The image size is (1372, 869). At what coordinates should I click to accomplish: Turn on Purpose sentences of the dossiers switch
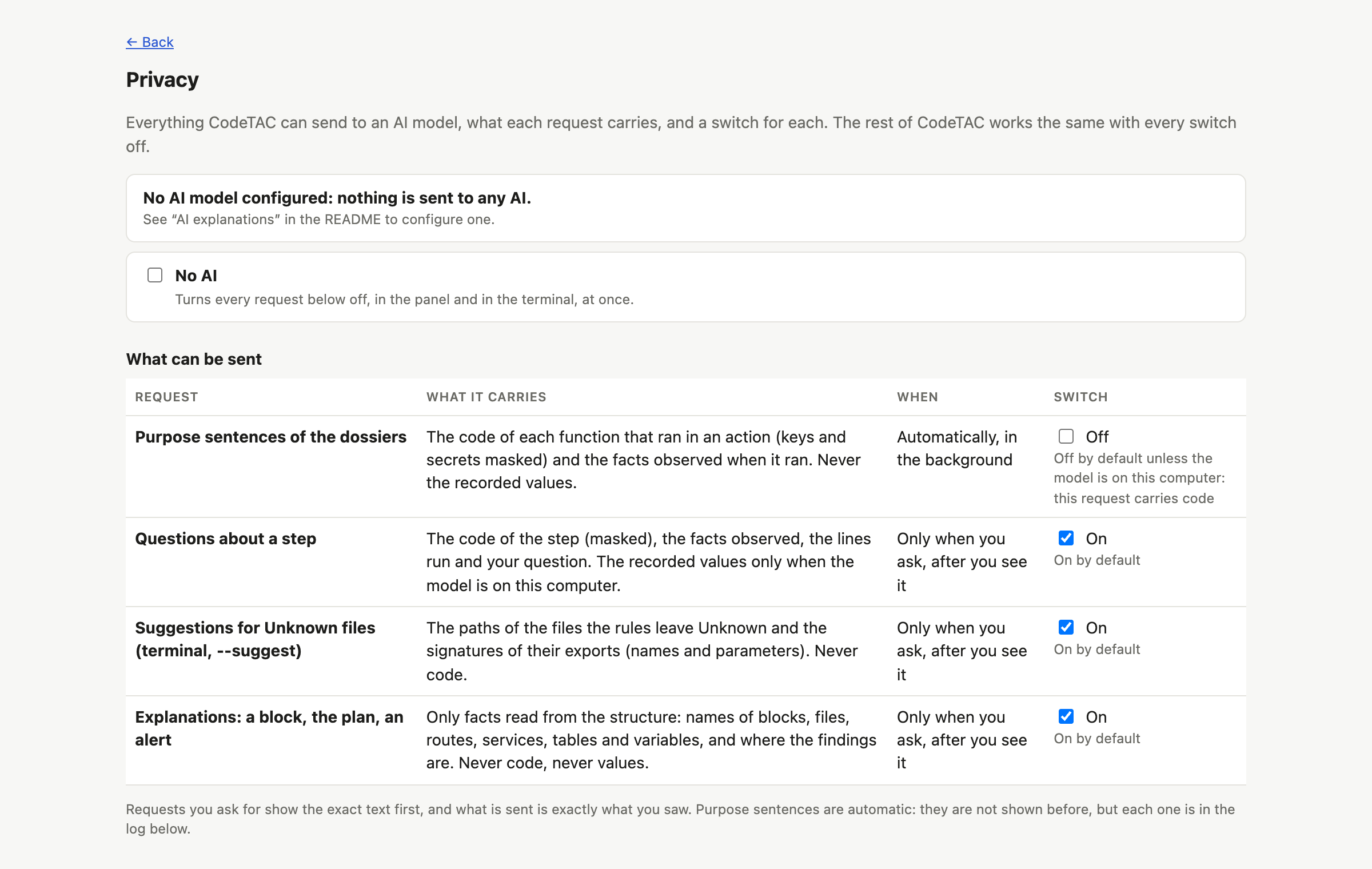tap(1066, 436)
